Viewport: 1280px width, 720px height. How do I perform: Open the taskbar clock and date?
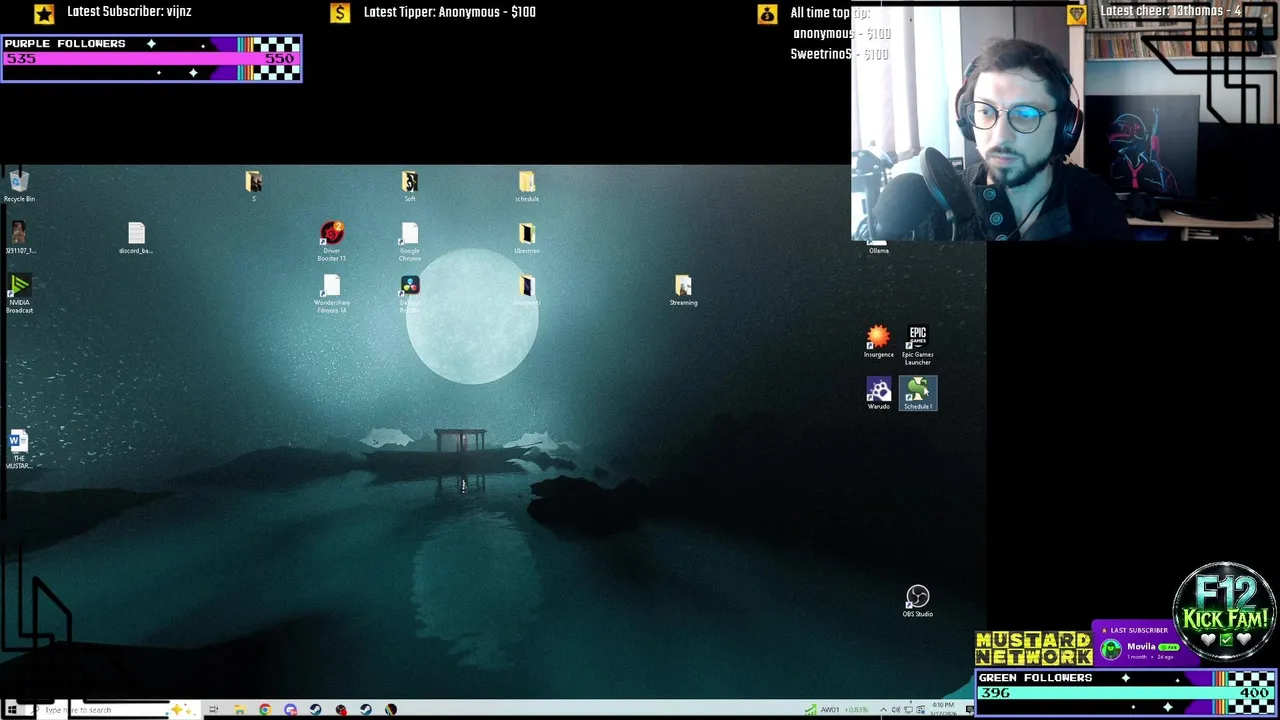point(943,710)
